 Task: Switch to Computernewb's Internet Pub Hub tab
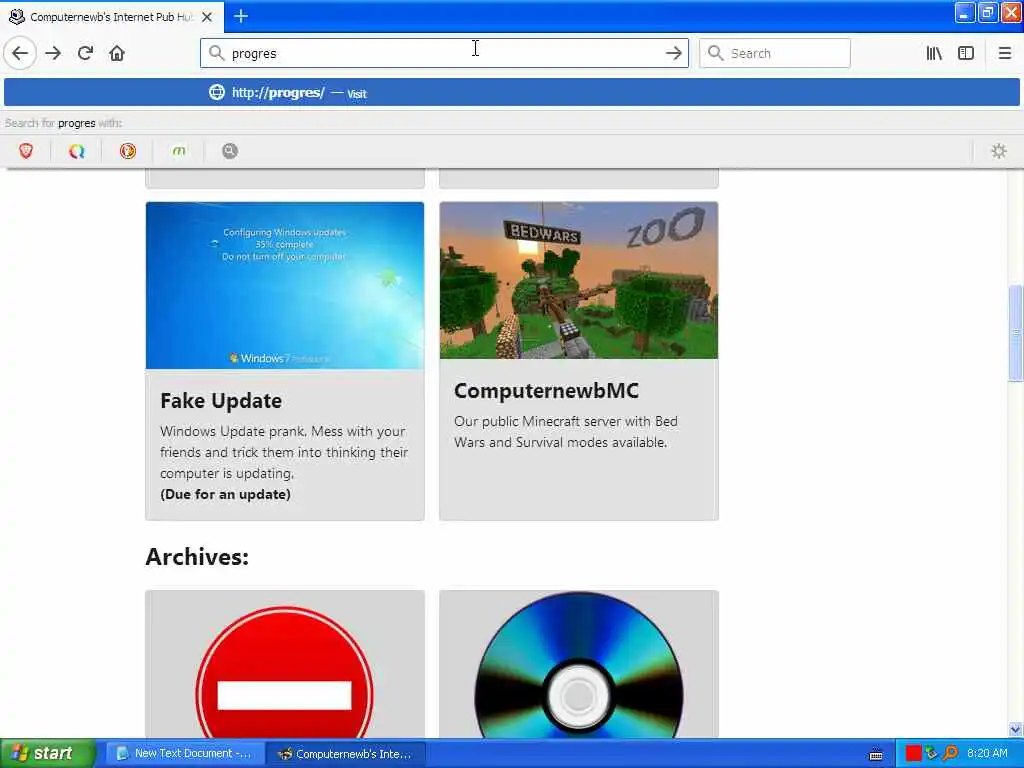(x=111, y=17)
